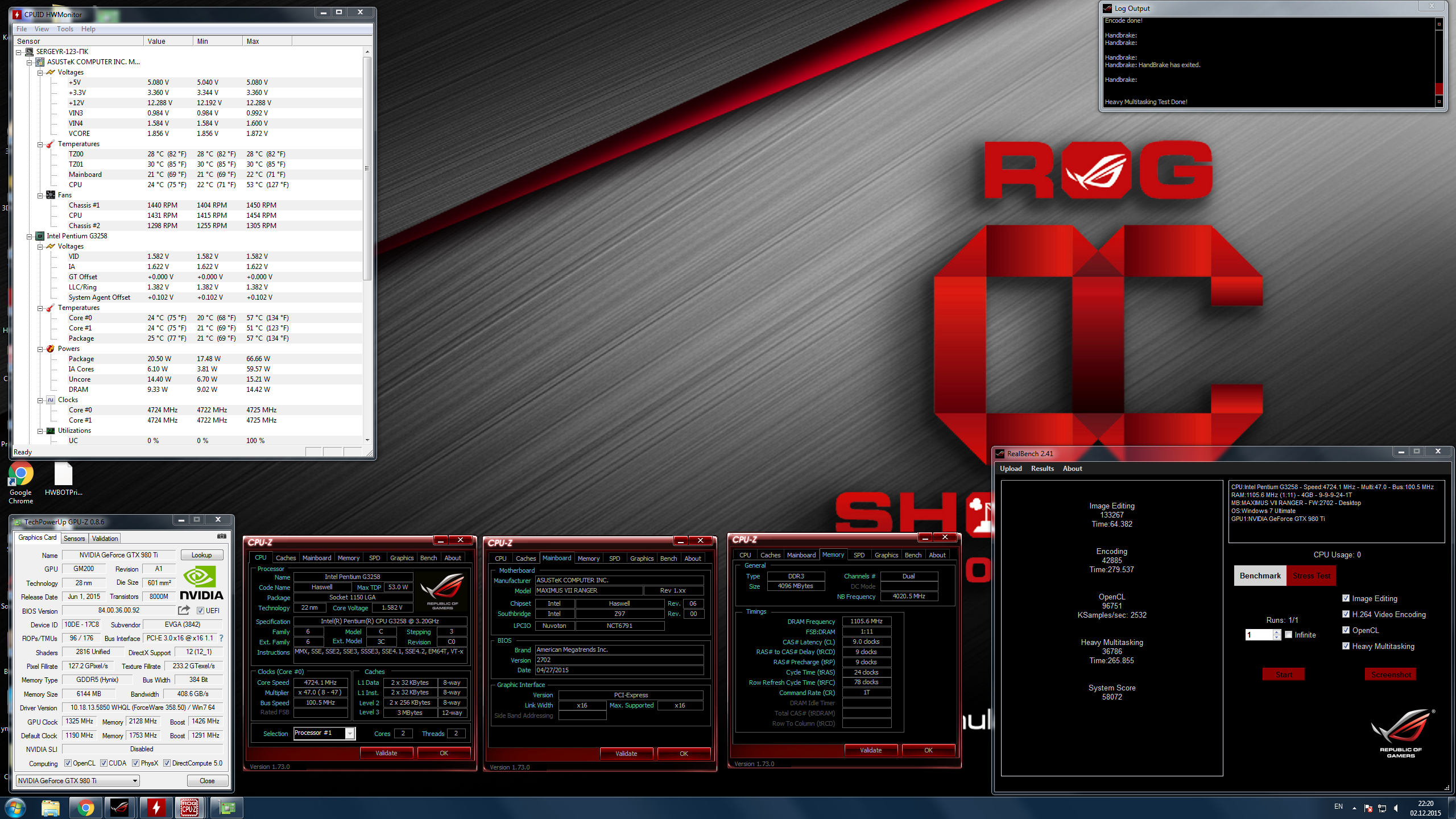The height and width of the screenshot is (819, 1456).
Task: Click Validate in the Mainboard CPU-Z window
Action: 626,754
